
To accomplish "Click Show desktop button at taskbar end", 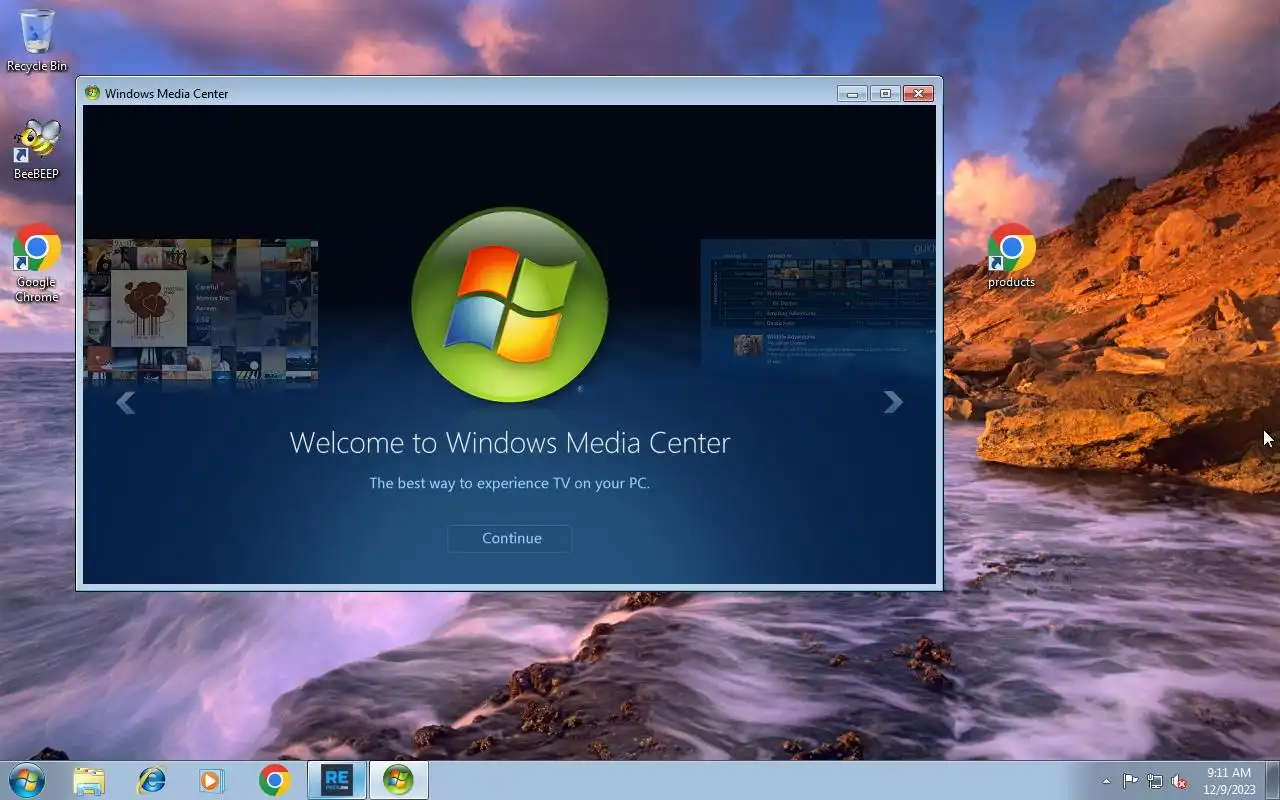I will [x=1272, y=780].
